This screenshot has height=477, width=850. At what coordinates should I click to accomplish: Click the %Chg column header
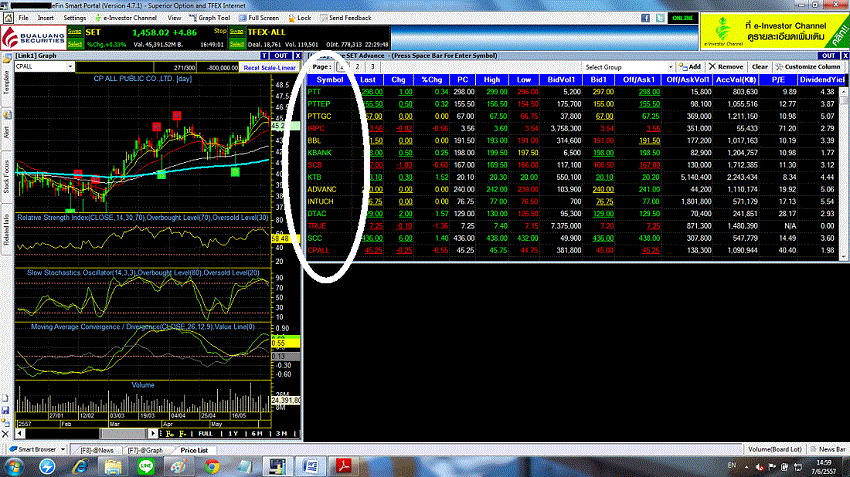tap(432, 80)
